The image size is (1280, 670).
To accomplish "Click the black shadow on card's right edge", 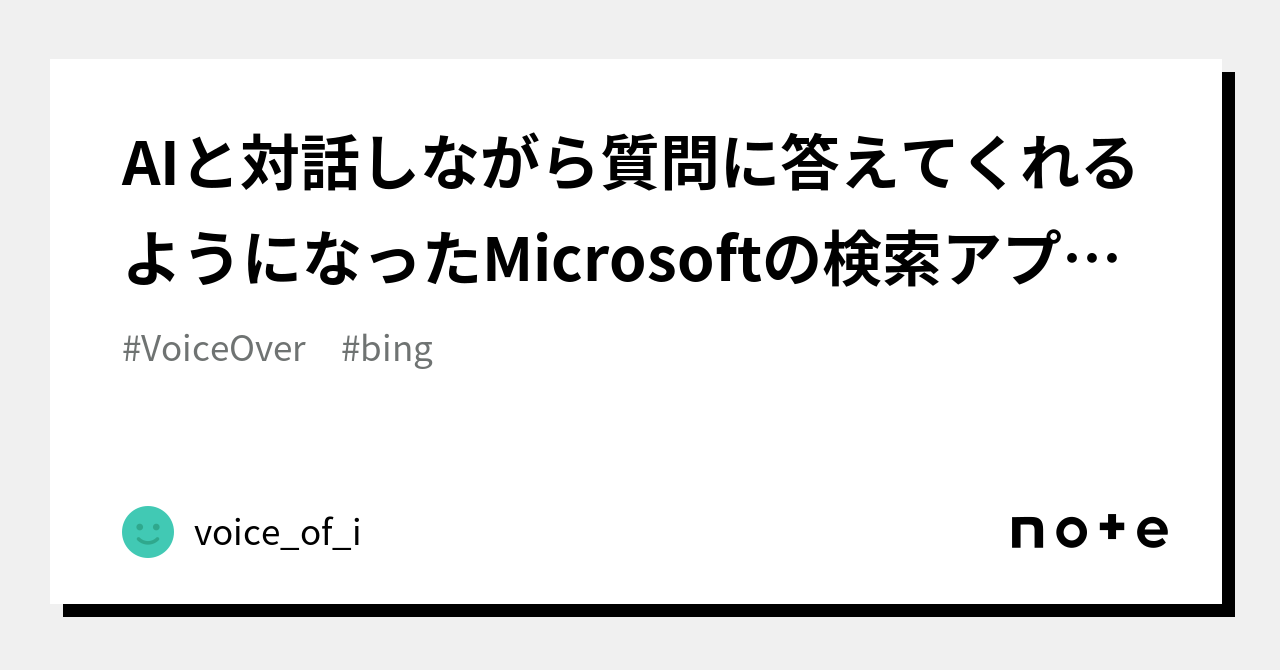I will tap(1228, 340).
